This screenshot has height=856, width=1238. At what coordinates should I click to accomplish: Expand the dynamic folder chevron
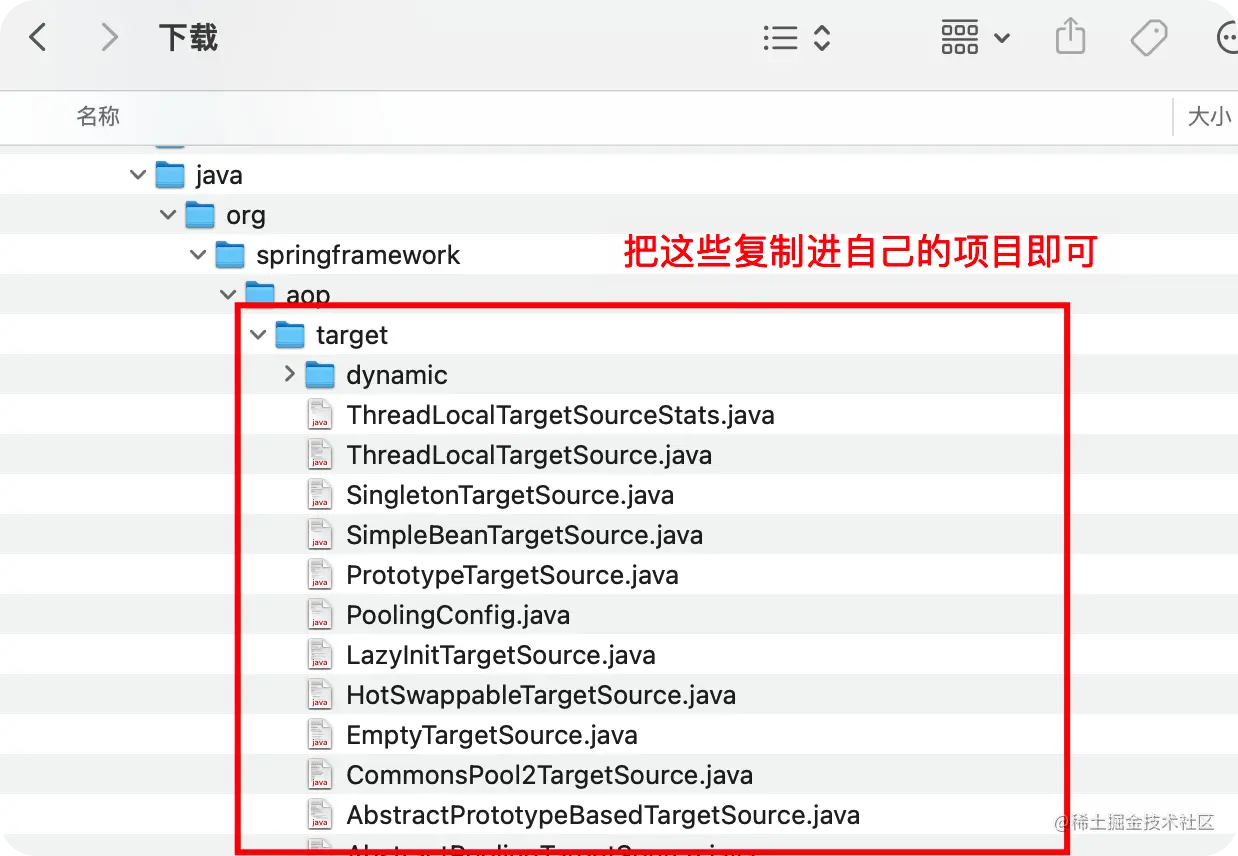click(x=290, y=374)
